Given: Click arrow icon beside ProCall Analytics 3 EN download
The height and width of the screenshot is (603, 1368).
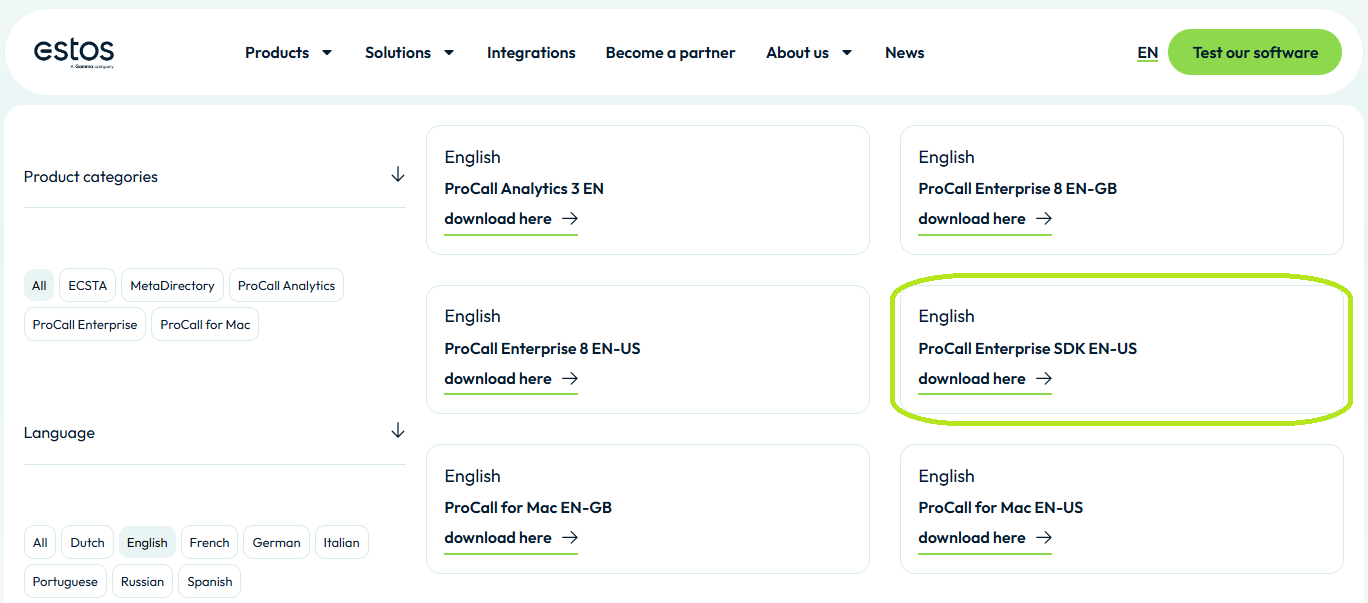Looking at the screenshot, I should click(570, 219).
